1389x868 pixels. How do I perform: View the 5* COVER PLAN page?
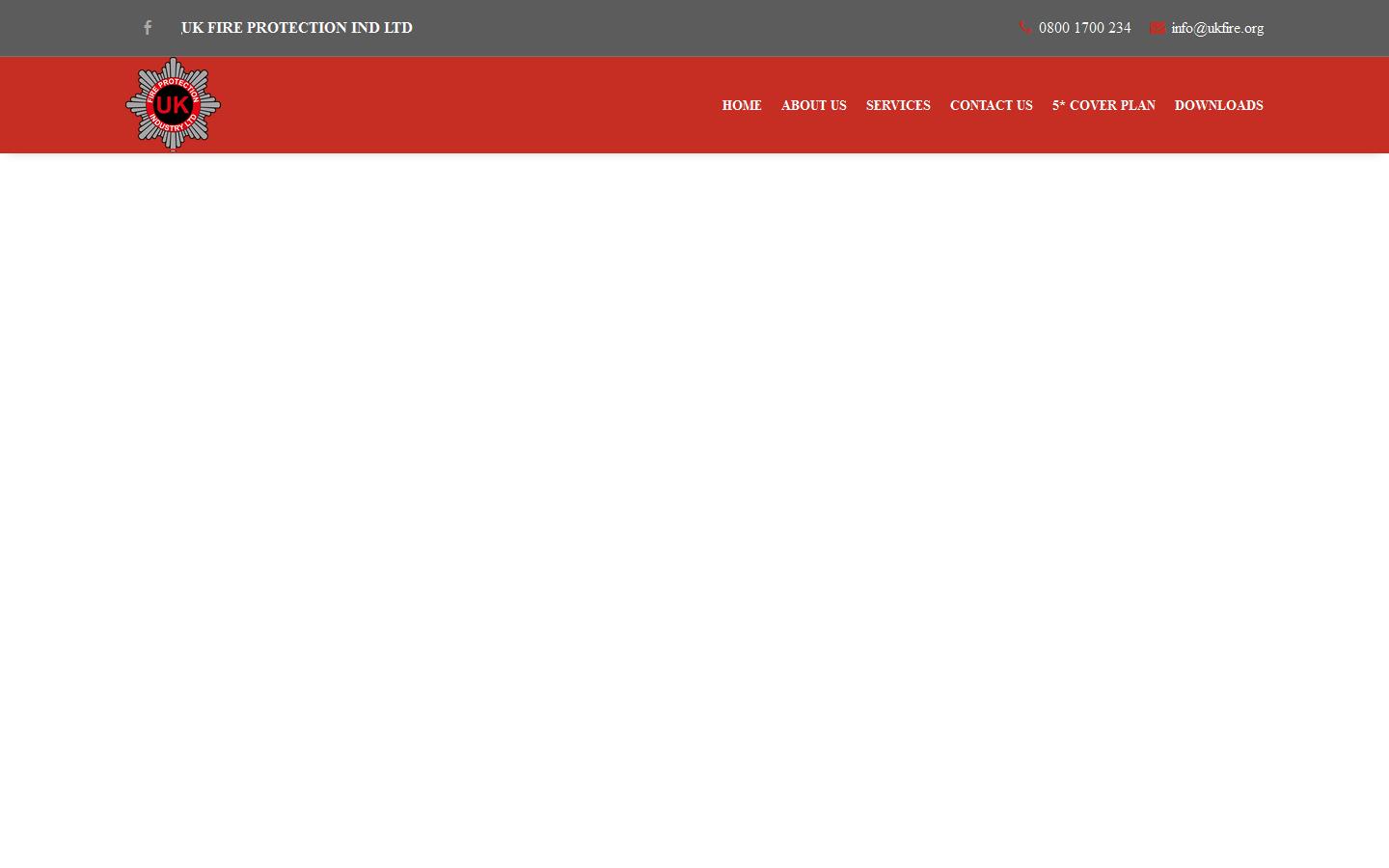click(x=1103, y=105)
